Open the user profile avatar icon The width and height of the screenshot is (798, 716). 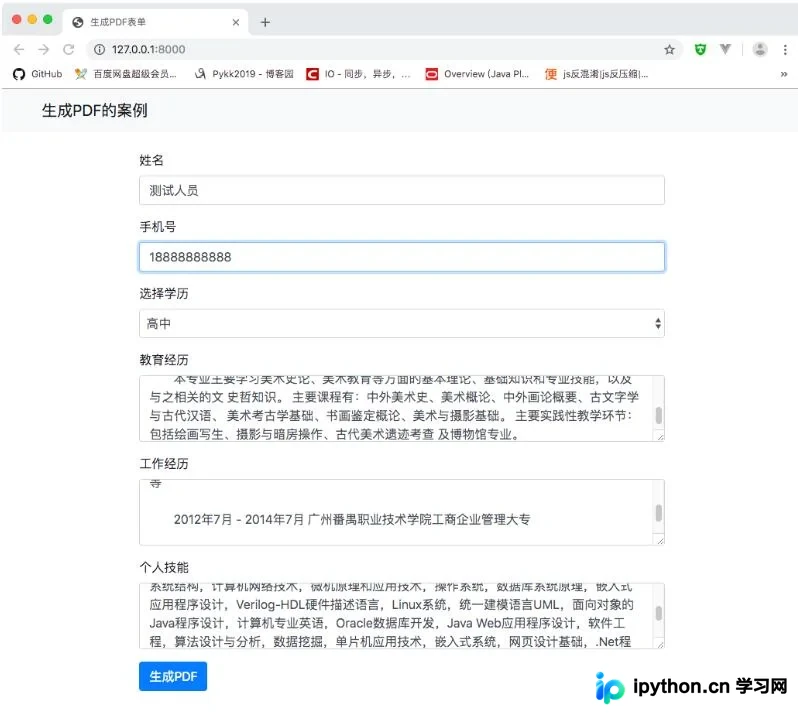(x=760, y=49)
